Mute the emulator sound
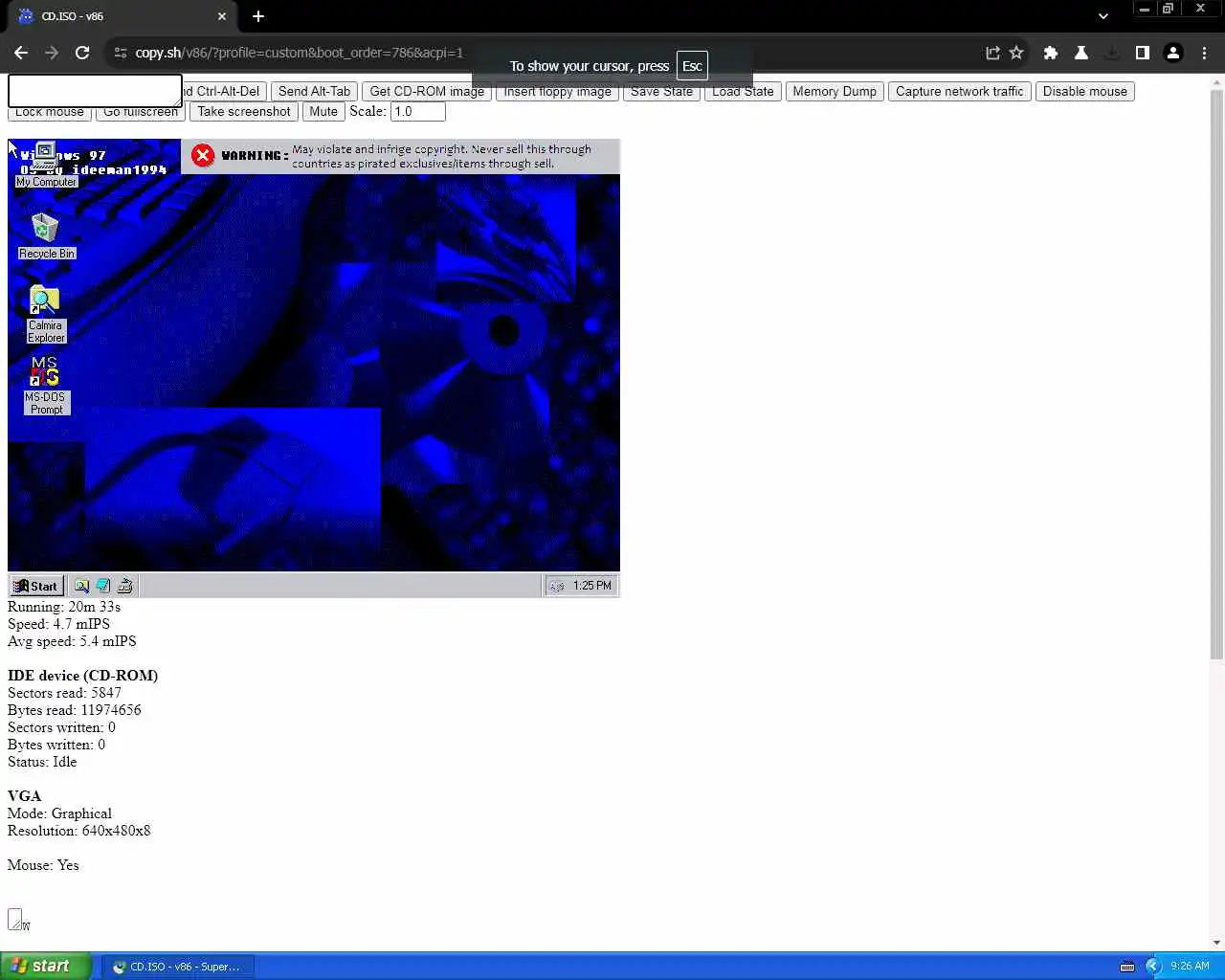 click(323, 112)
